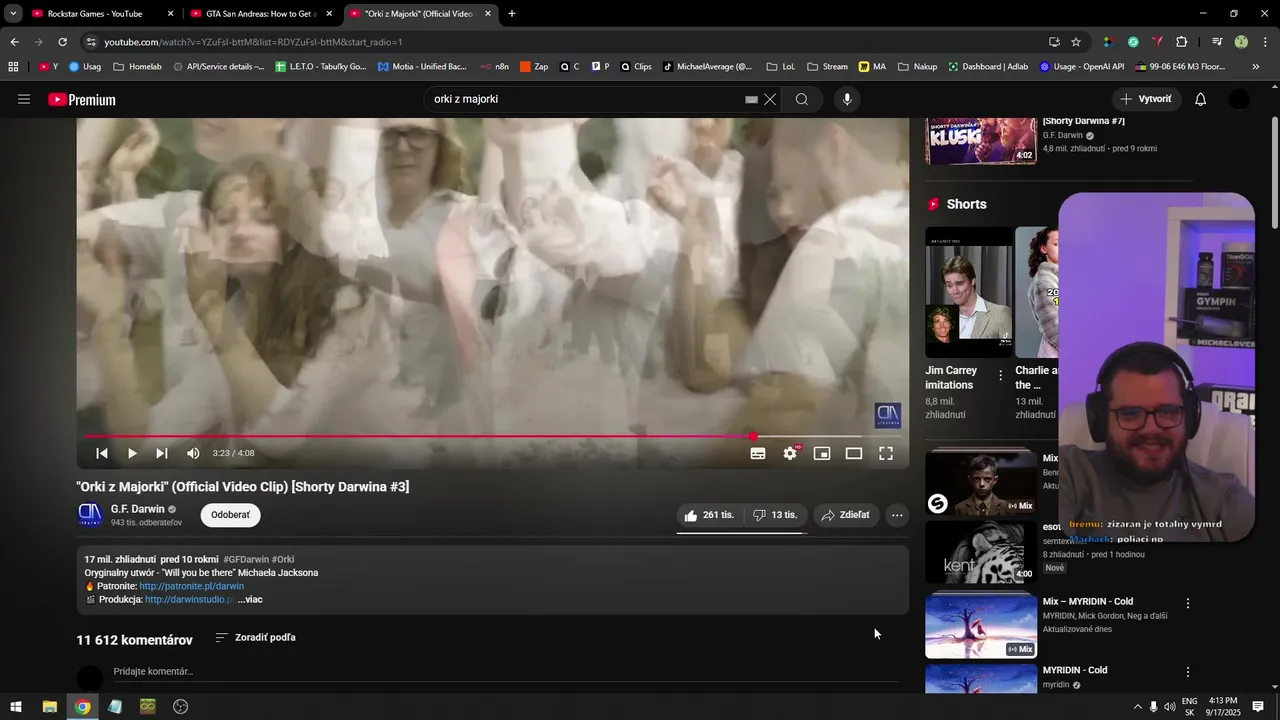Open more actions menu beside Zdieľať
Screen dimensions: 1280x720
click(897, 515)
